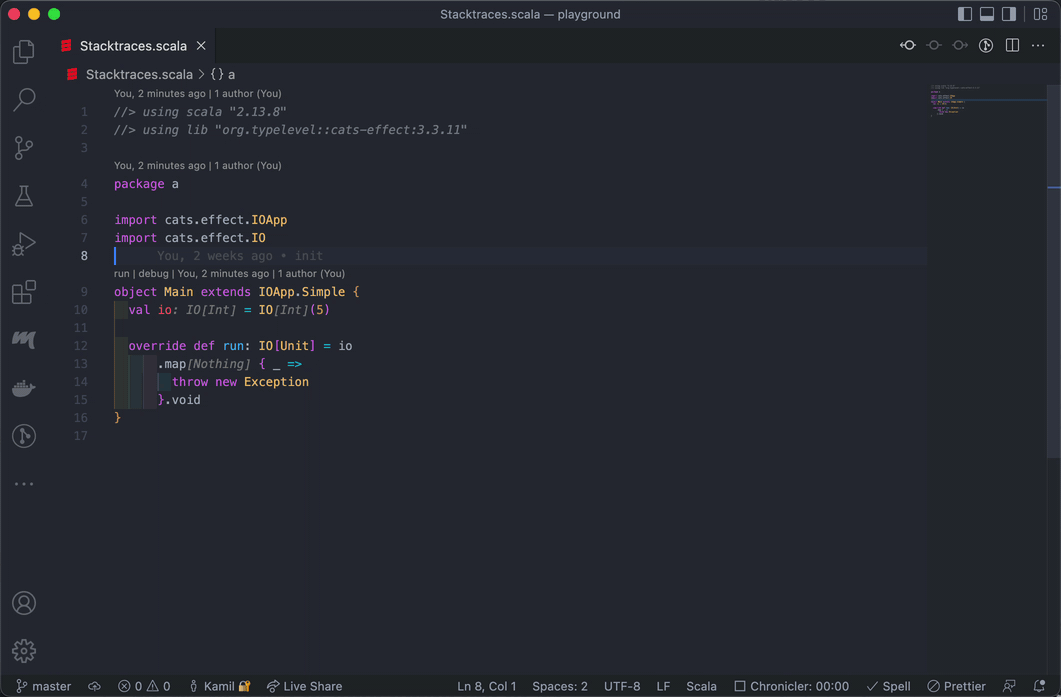The height and width of the screenshot is (697, 1061).
Task: Click the inline blame 'You, 2 weeks ago • init'
Action: 240,256
